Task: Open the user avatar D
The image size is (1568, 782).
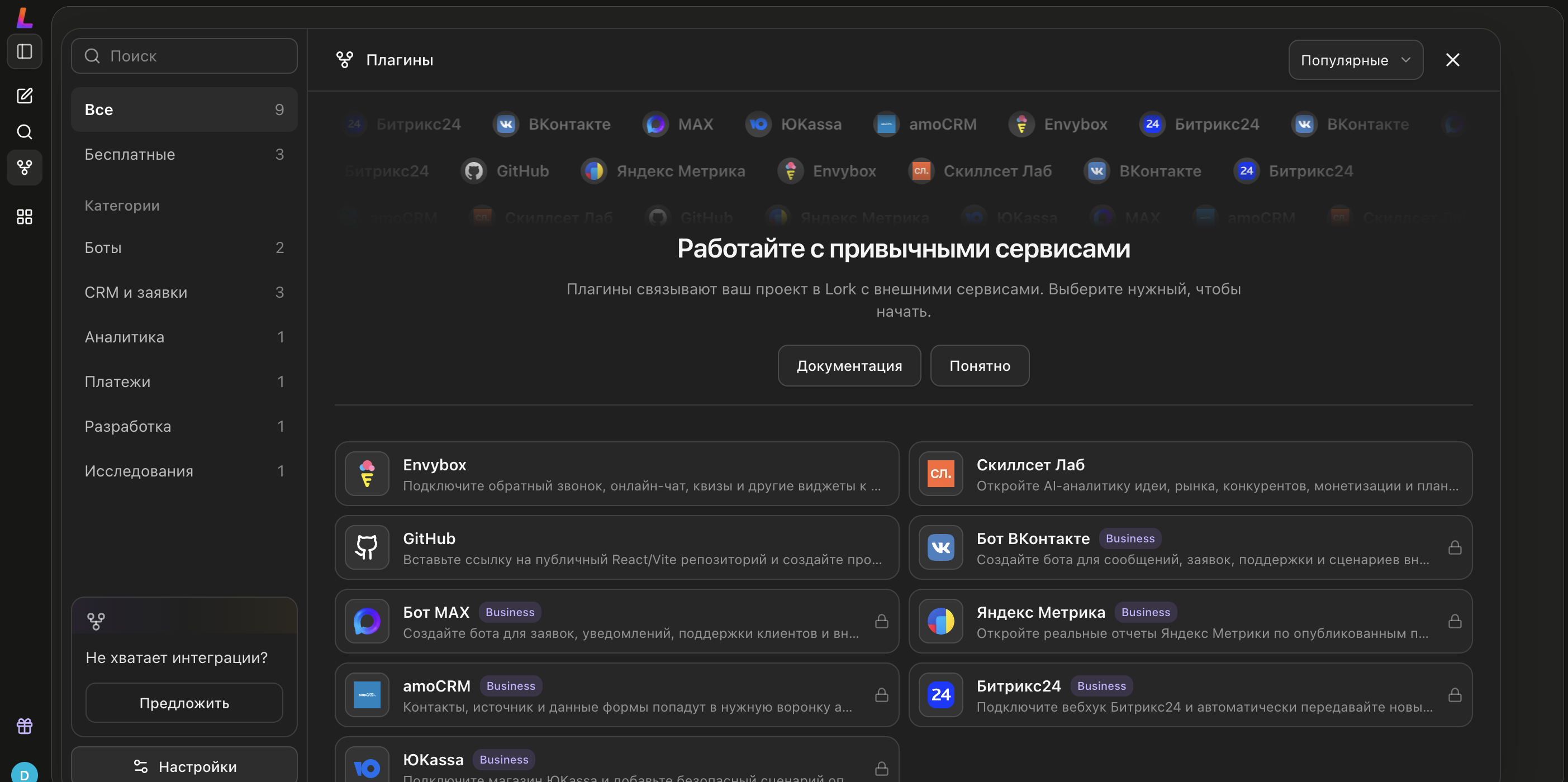Action: coord(25,773)
